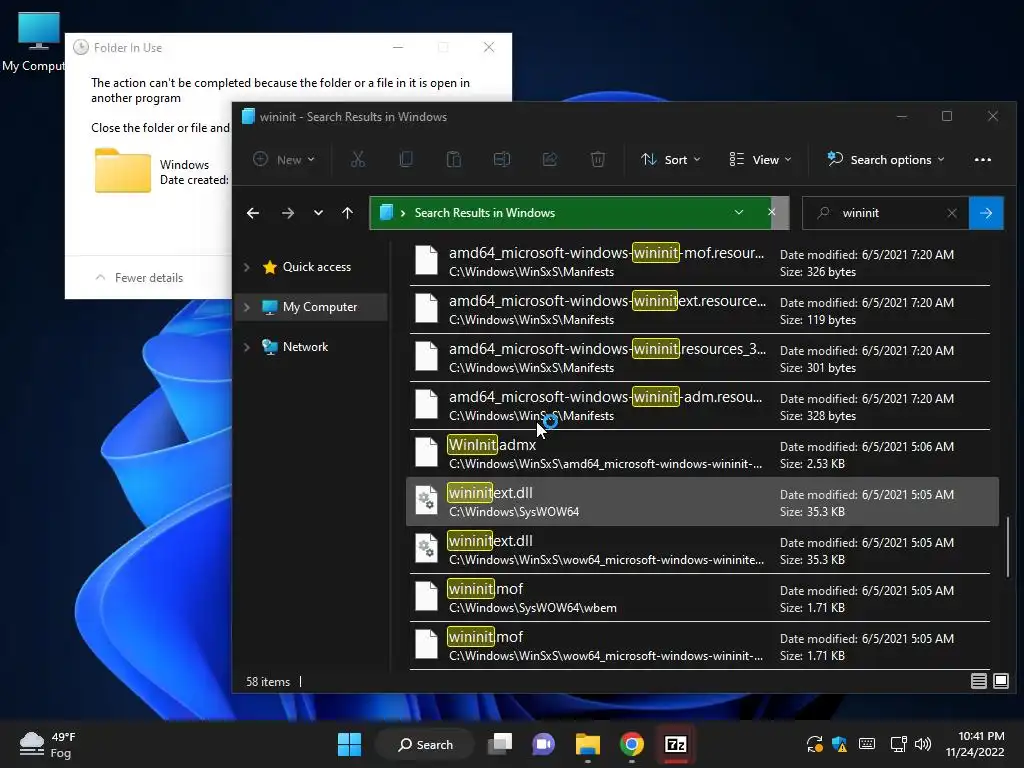Image resolution: width=1024 pixels, height=768 pixels.
Task: Launch Google Chrome from the taskbar
Action: [x=632, y=744]
